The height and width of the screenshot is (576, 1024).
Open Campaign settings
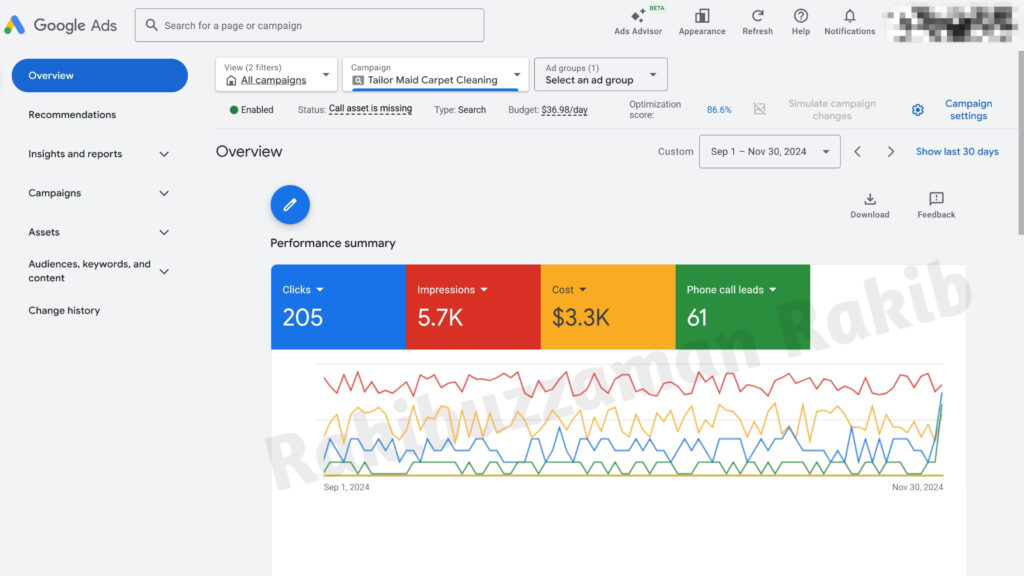[968, 110]
